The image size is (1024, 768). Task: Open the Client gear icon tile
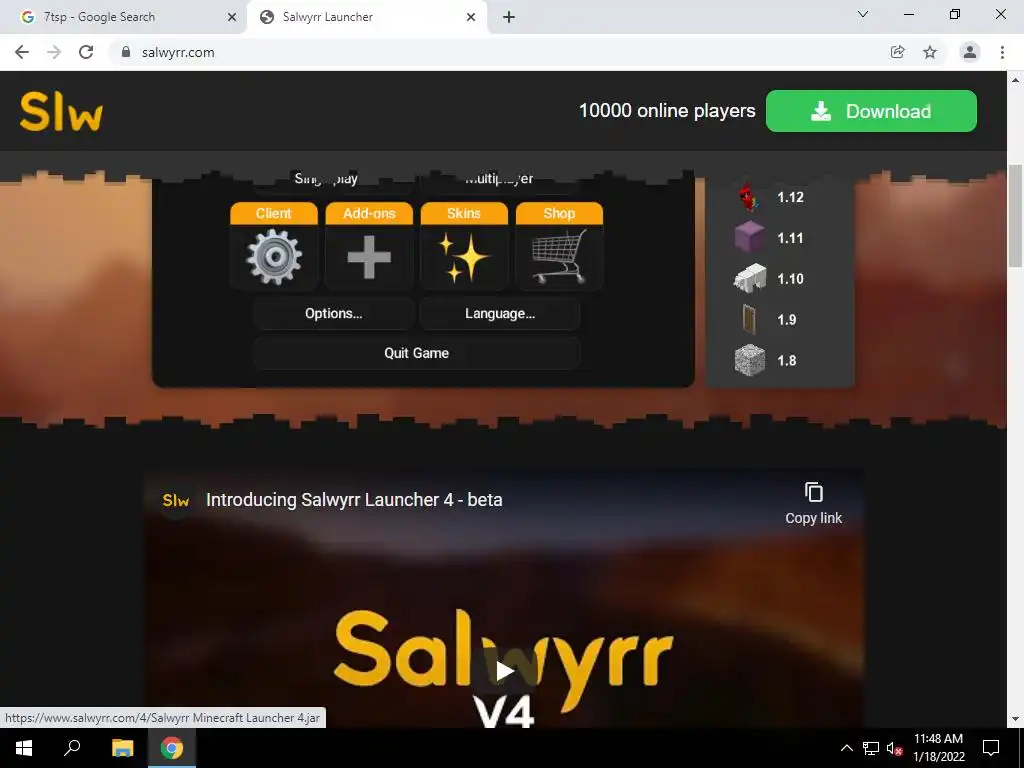click(x=274, y=246)
